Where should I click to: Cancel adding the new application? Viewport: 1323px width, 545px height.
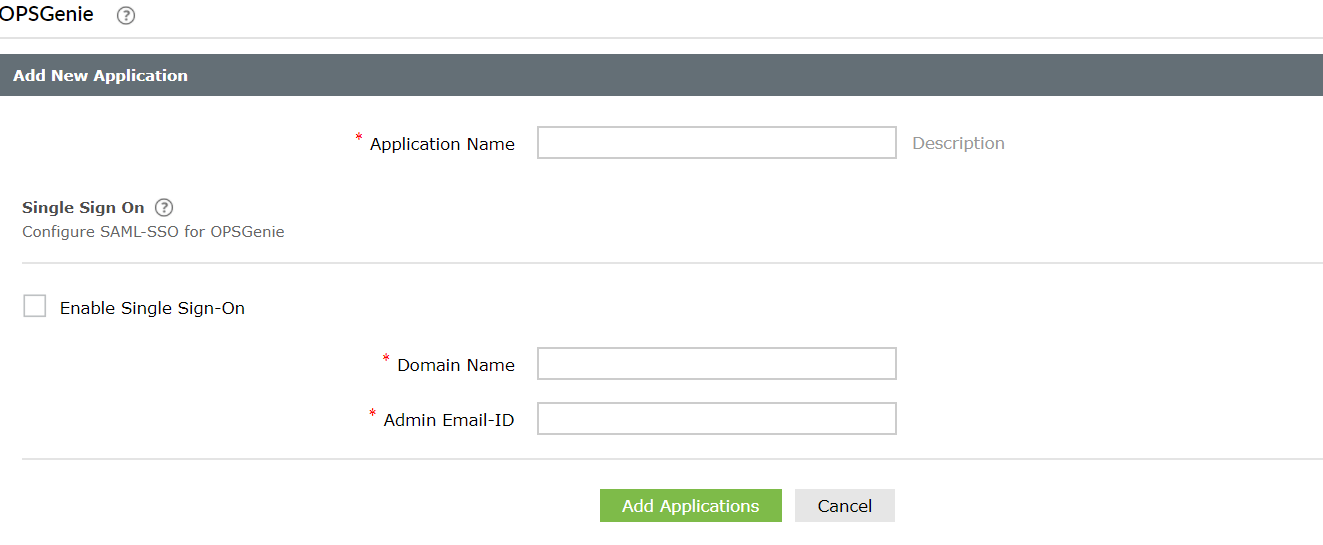point(844,506)
